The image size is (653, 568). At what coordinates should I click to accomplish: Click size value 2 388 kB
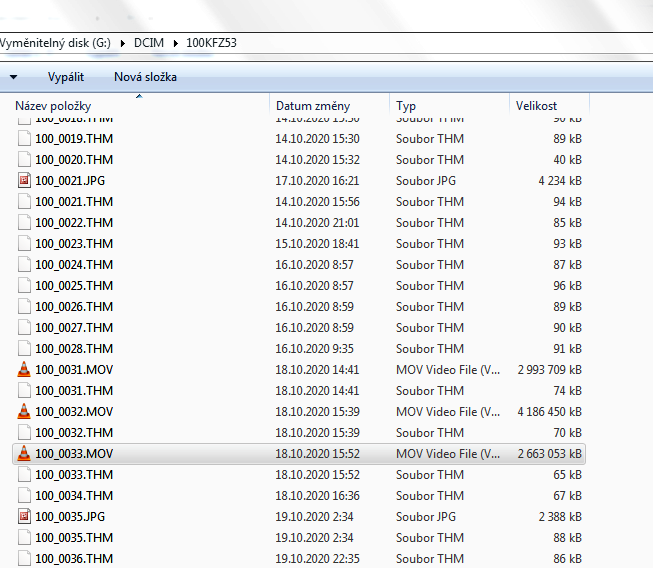pos(560,517)
